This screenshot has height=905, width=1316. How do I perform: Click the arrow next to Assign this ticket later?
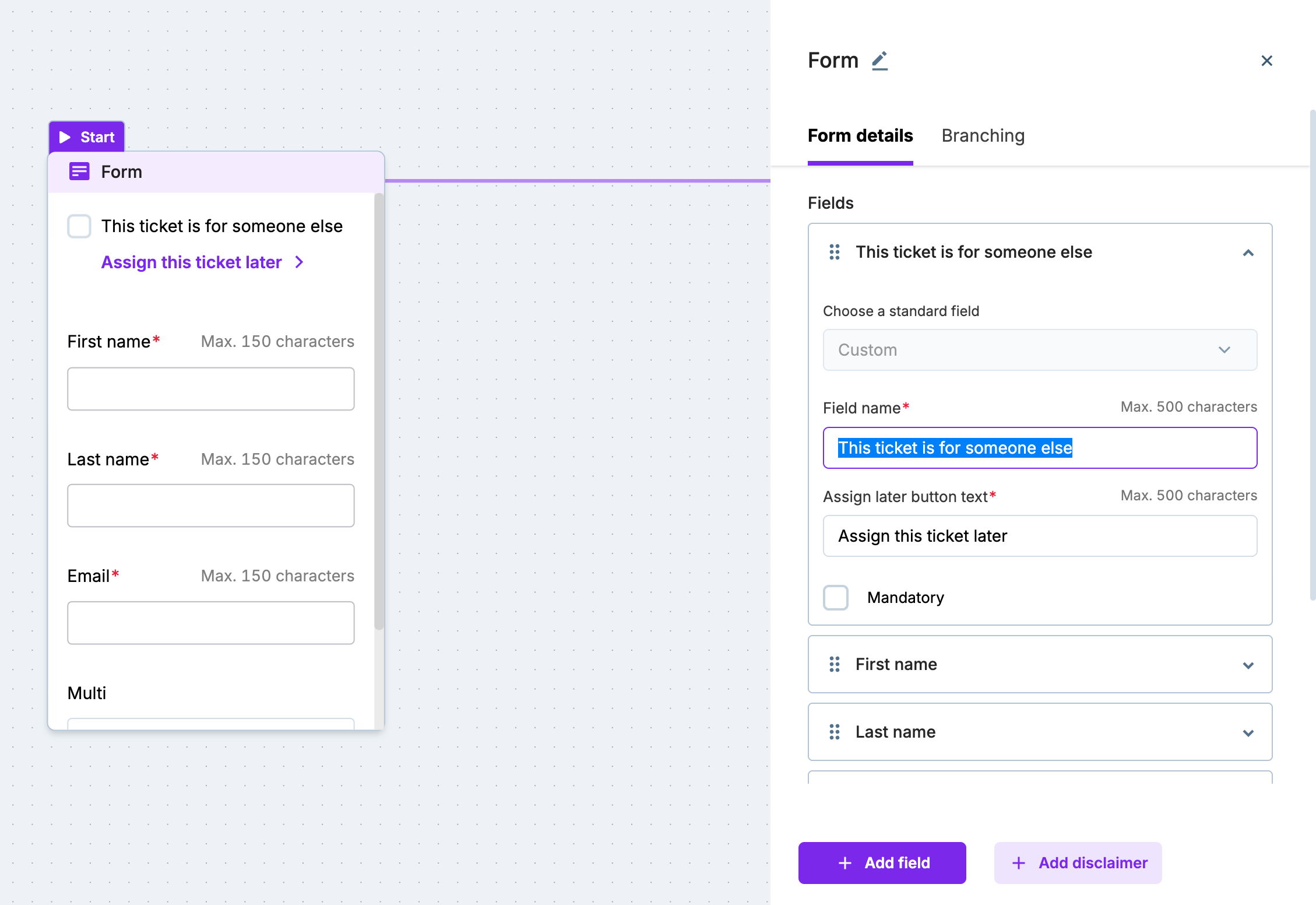point(300,262)
